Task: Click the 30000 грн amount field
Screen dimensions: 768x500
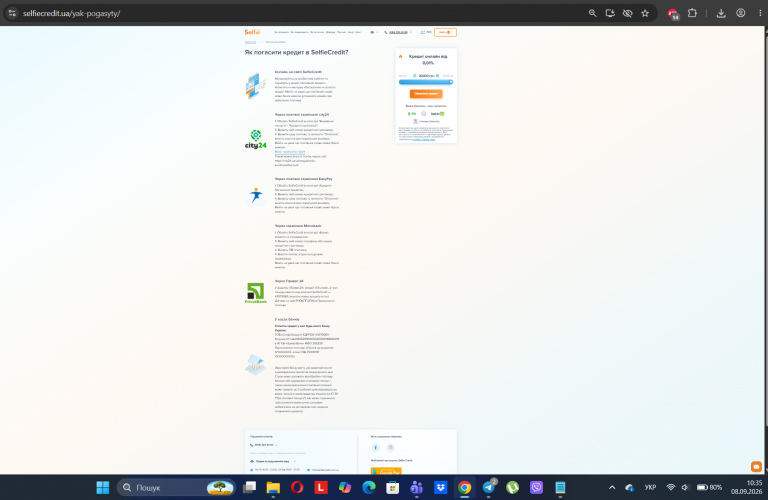Action: [x=426, y=76]
